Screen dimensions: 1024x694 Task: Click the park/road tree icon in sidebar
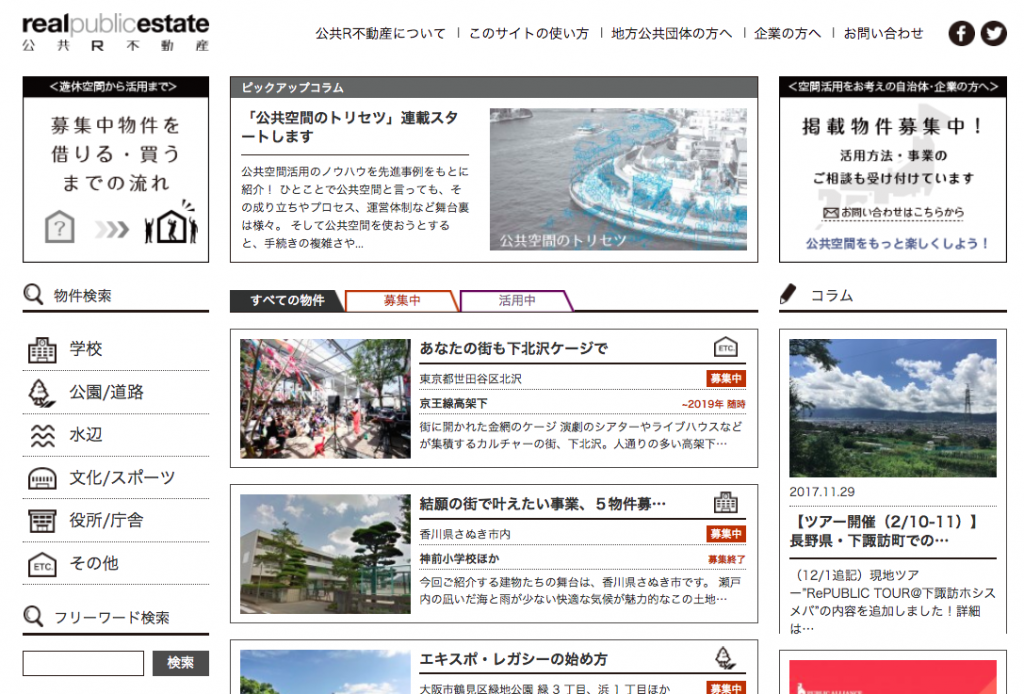42,393
